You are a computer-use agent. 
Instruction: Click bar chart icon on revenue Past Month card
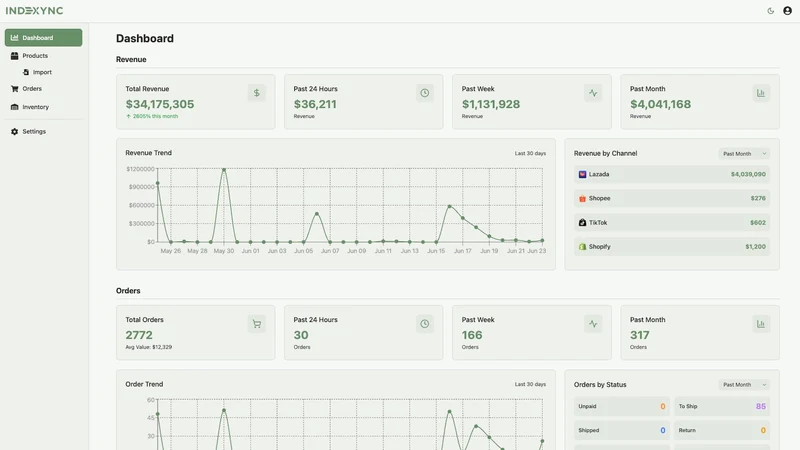[x=761, y=93]
